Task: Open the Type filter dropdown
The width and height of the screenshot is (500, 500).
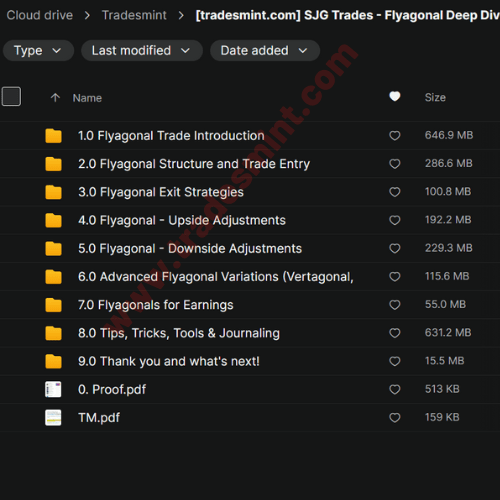Action: (38, 51)
